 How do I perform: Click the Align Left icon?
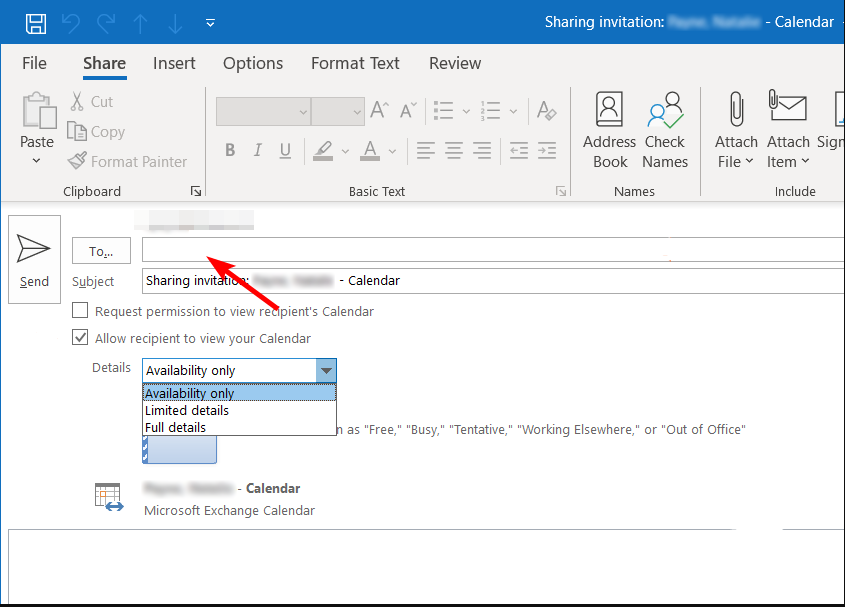(426, 150)
